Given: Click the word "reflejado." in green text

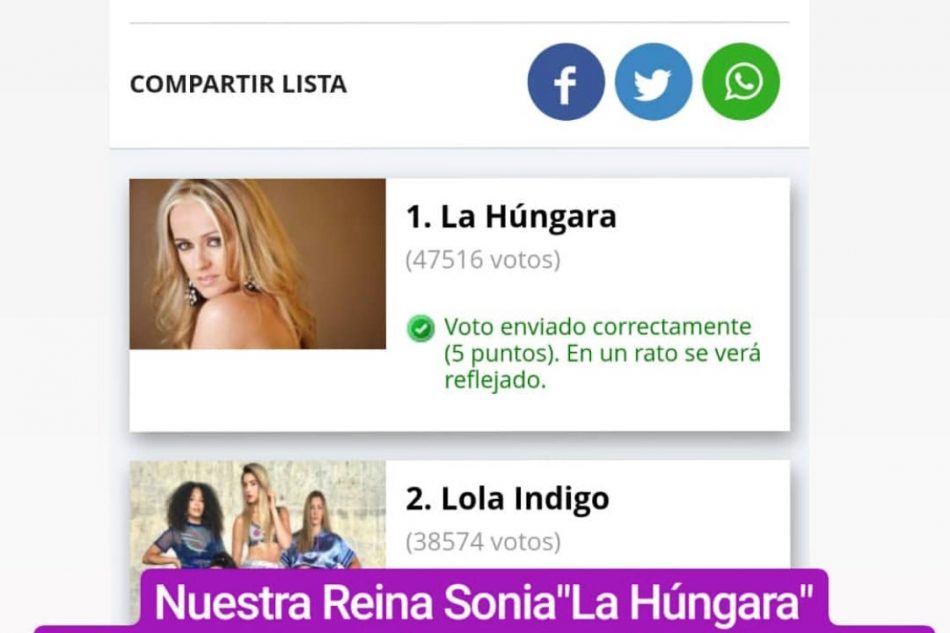Looking at the screenshot, I should pos(495,380).
